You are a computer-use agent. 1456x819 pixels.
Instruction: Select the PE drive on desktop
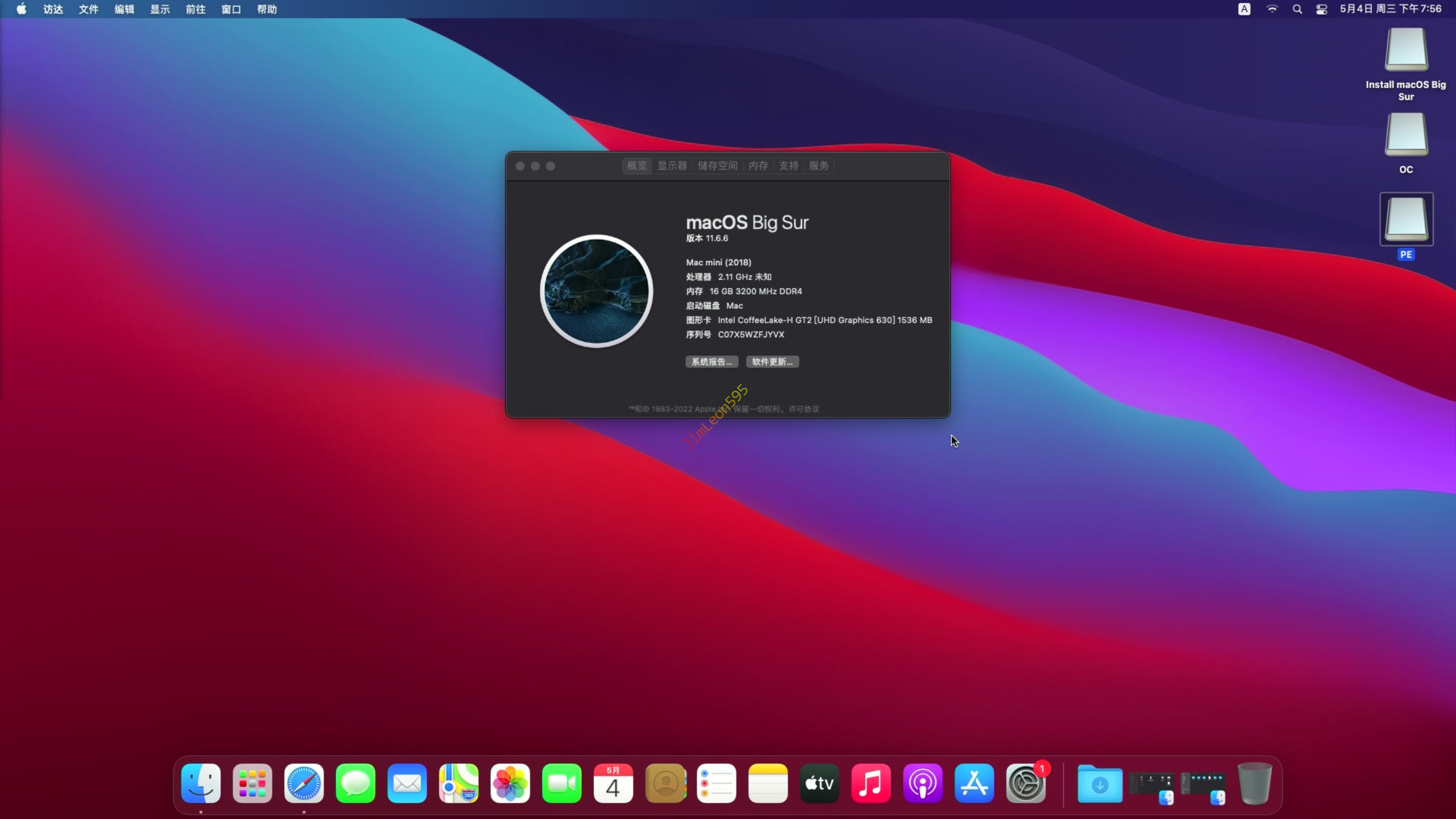1406,220
